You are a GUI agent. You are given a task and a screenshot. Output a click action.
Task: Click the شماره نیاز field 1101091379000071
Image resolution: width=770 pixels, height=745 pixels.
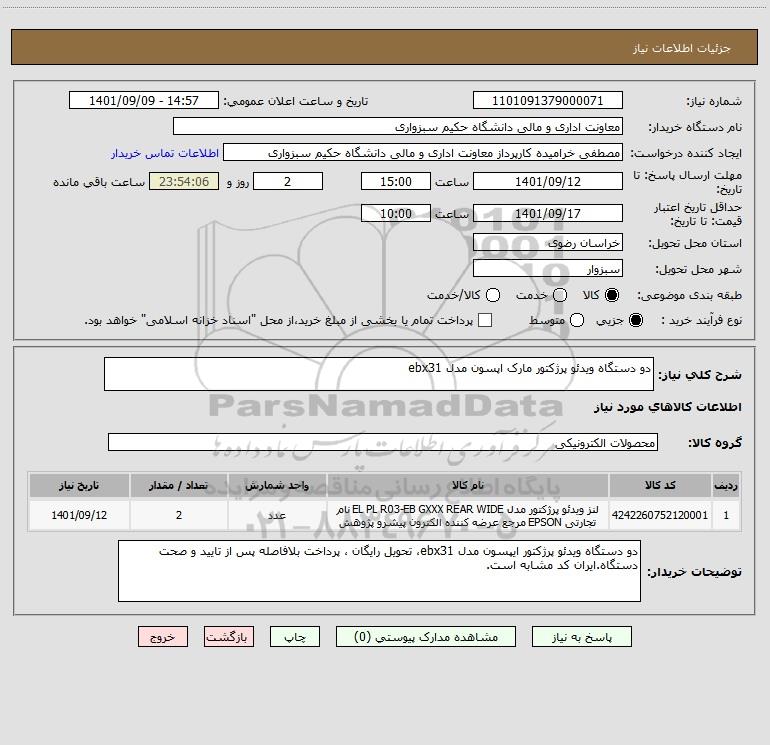click(x=548, y=101)
